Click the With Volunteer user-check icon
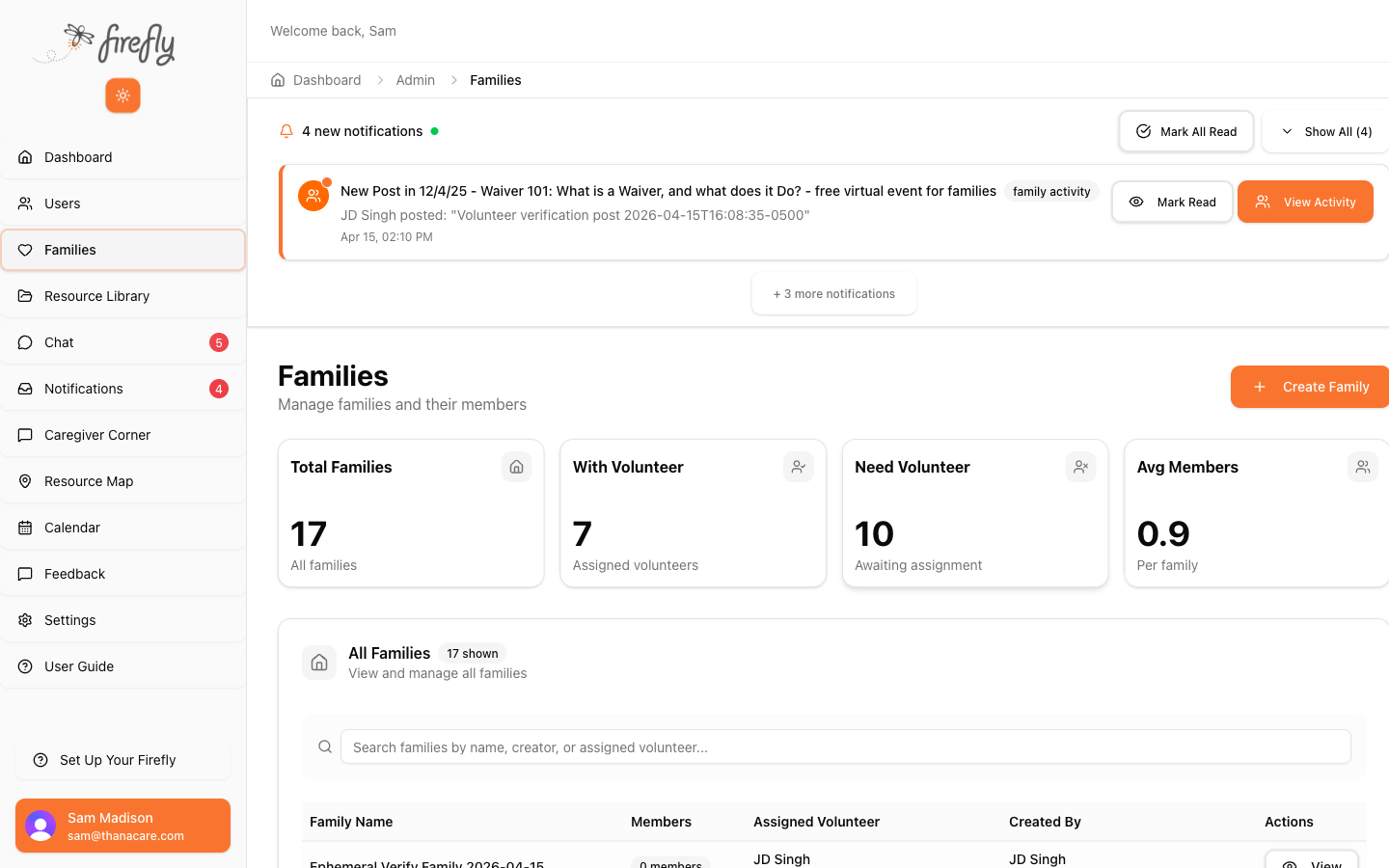This screenshot has height=868, width=1389. (799, 467)
